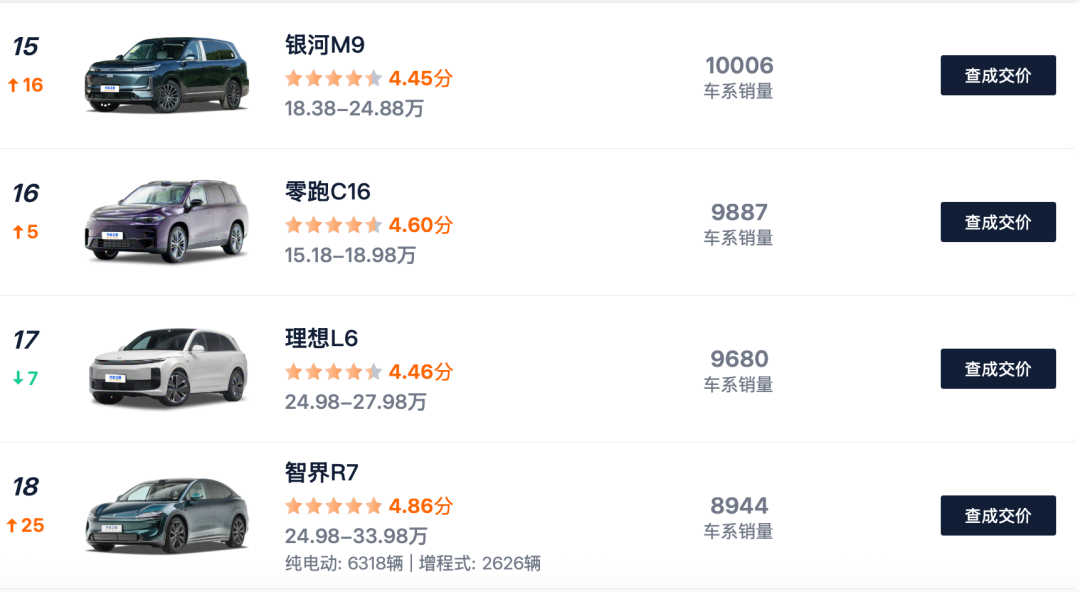The image size is (1080, 592).
Task: Click the up-arrow rank change 25 indicator
Action: point(26,526)
